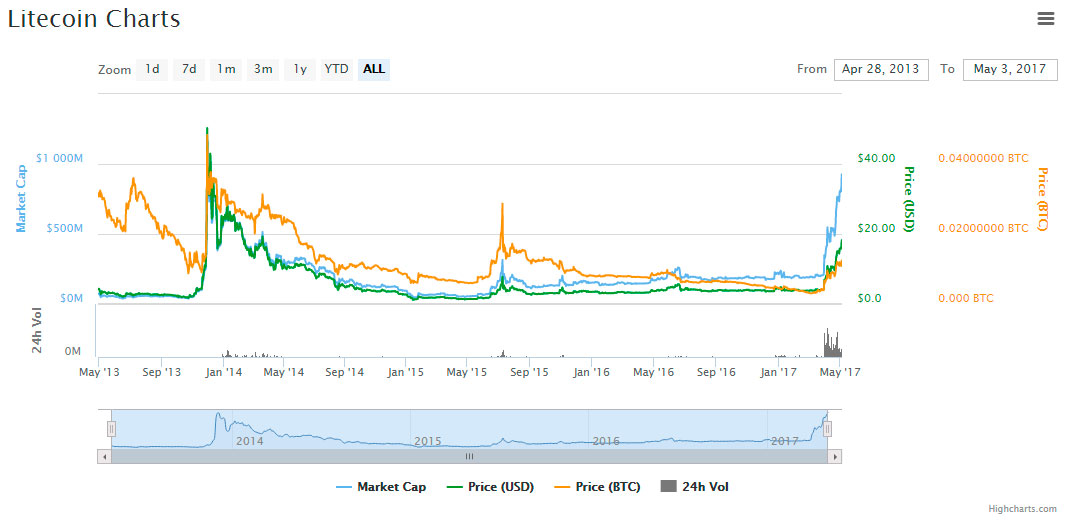Viewport: 1073px width, 524px height.
Task: Toggle Price (USD) series in legend
Action: (490, 487)
